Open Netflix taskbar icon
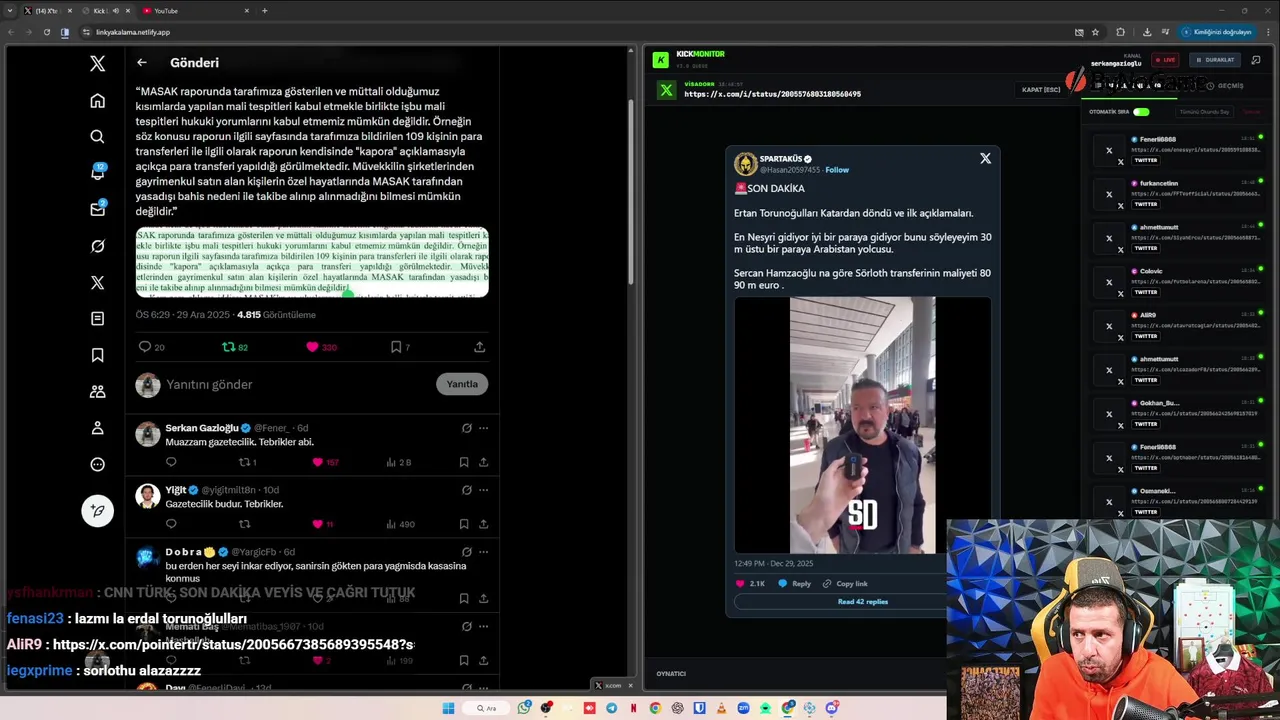 tap(633, 708)
